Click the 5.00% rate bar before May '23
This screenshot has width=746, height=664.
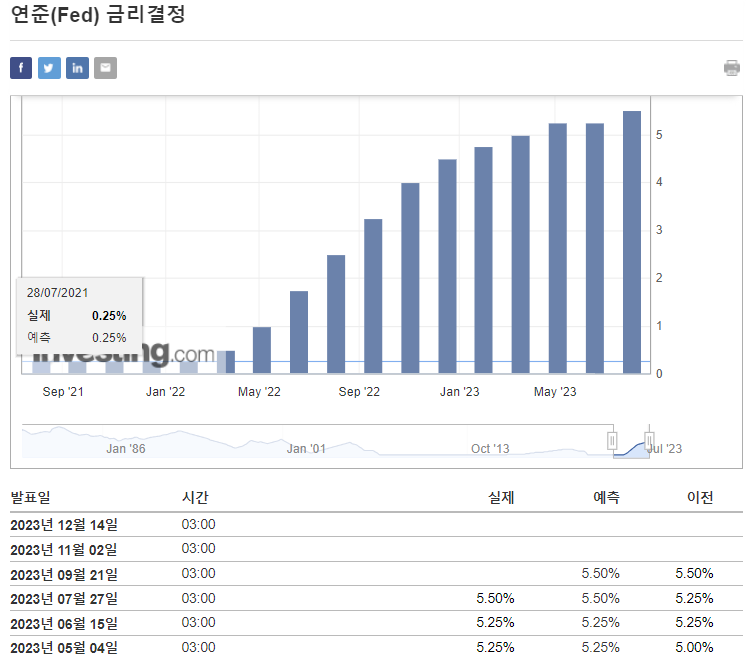tap(520, 254)
